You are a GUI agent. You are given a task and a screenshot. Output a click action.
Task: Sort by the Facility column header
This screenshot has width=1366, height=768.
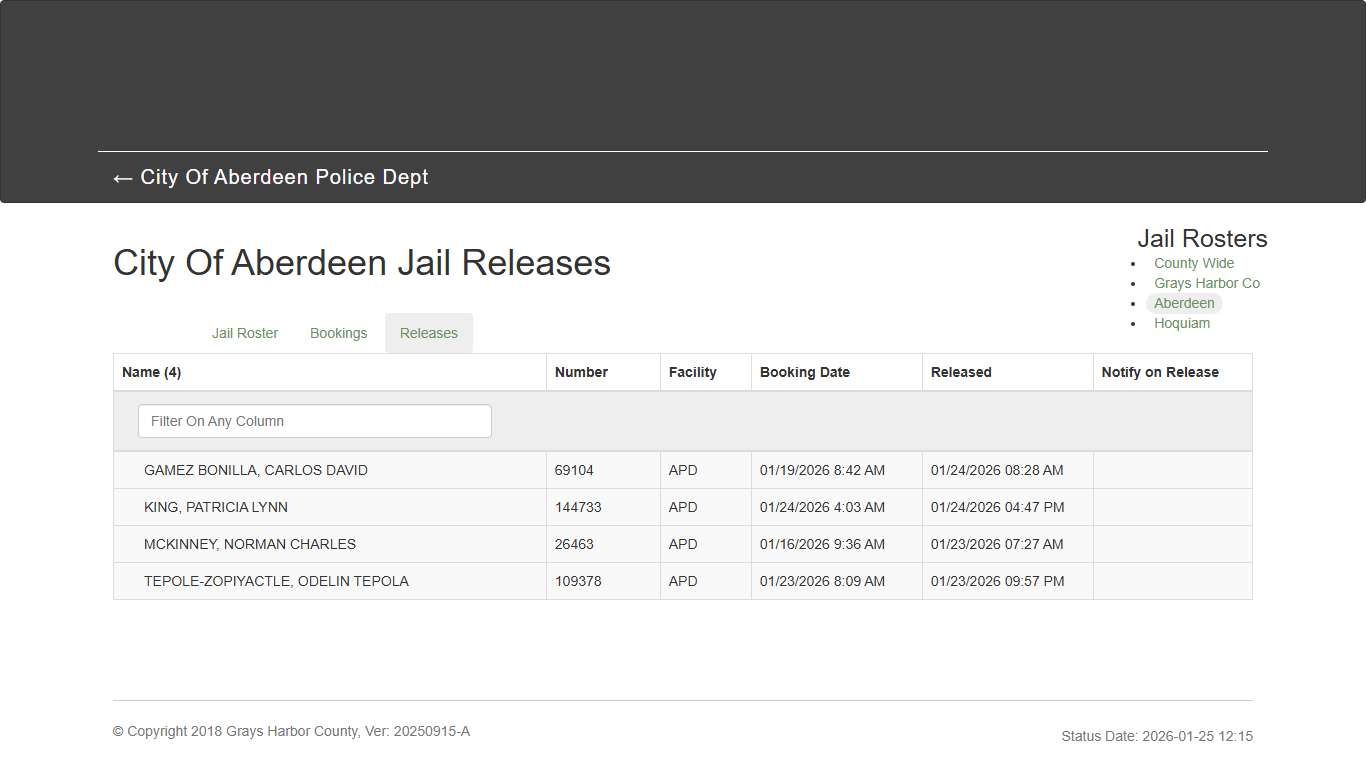pos(692,371)
